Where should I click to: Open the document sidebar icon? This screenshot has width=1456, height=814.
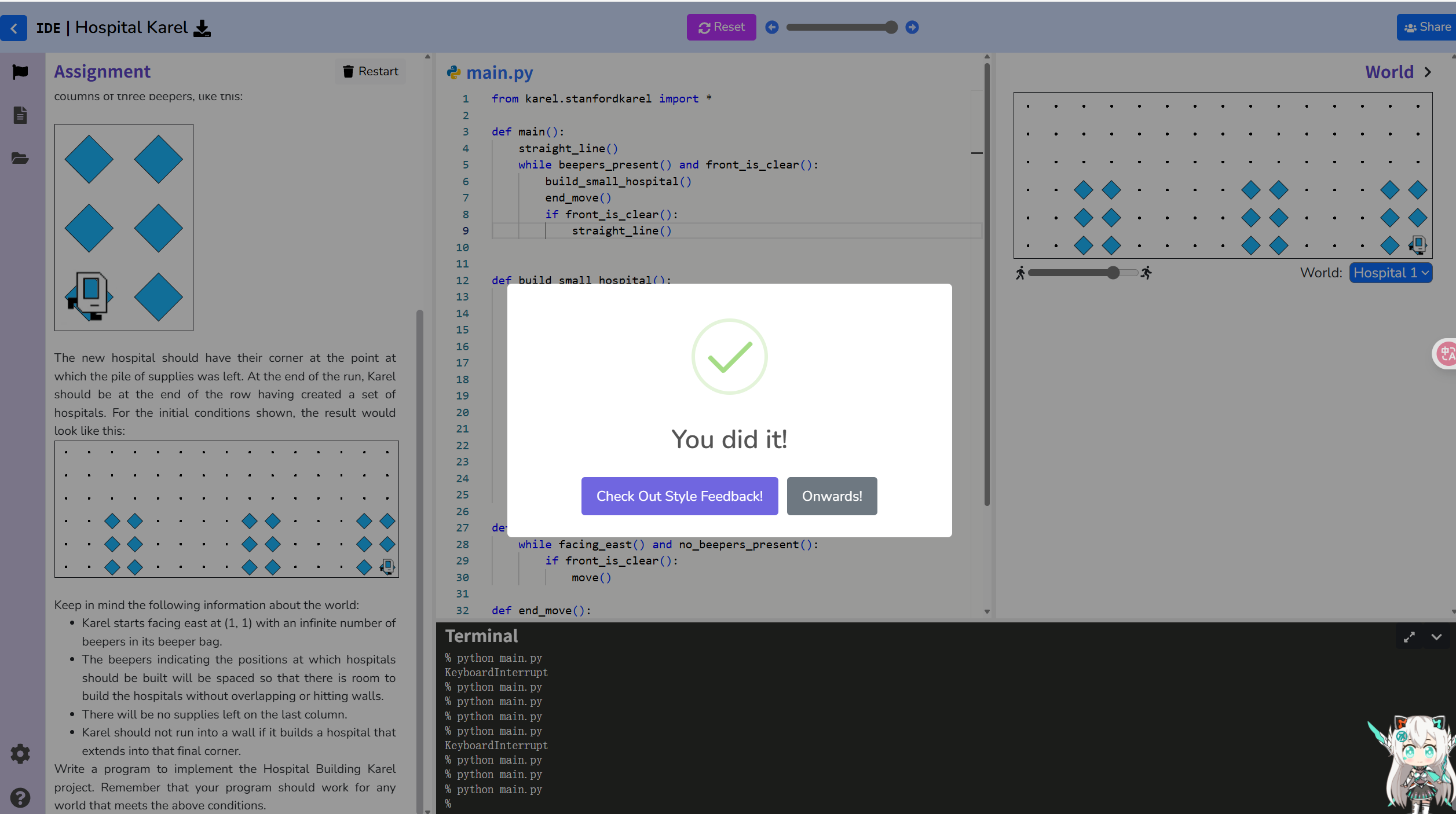[20, 115]
